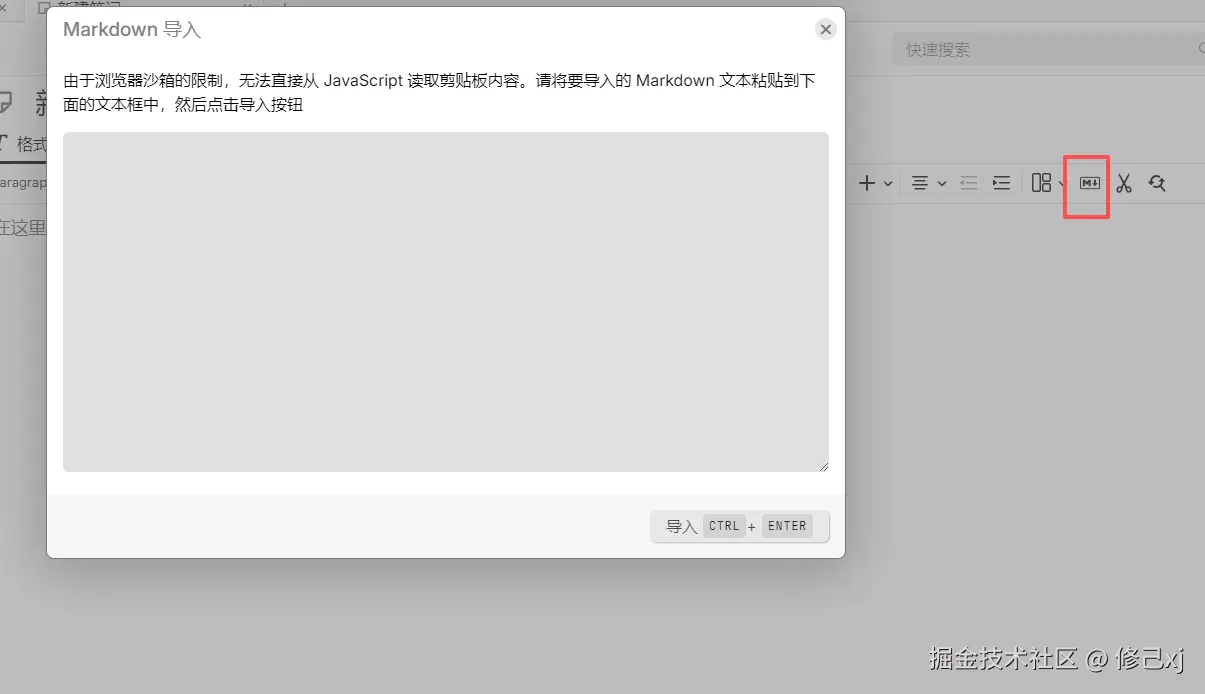Click the plus insert-block icon

[866, 183]
